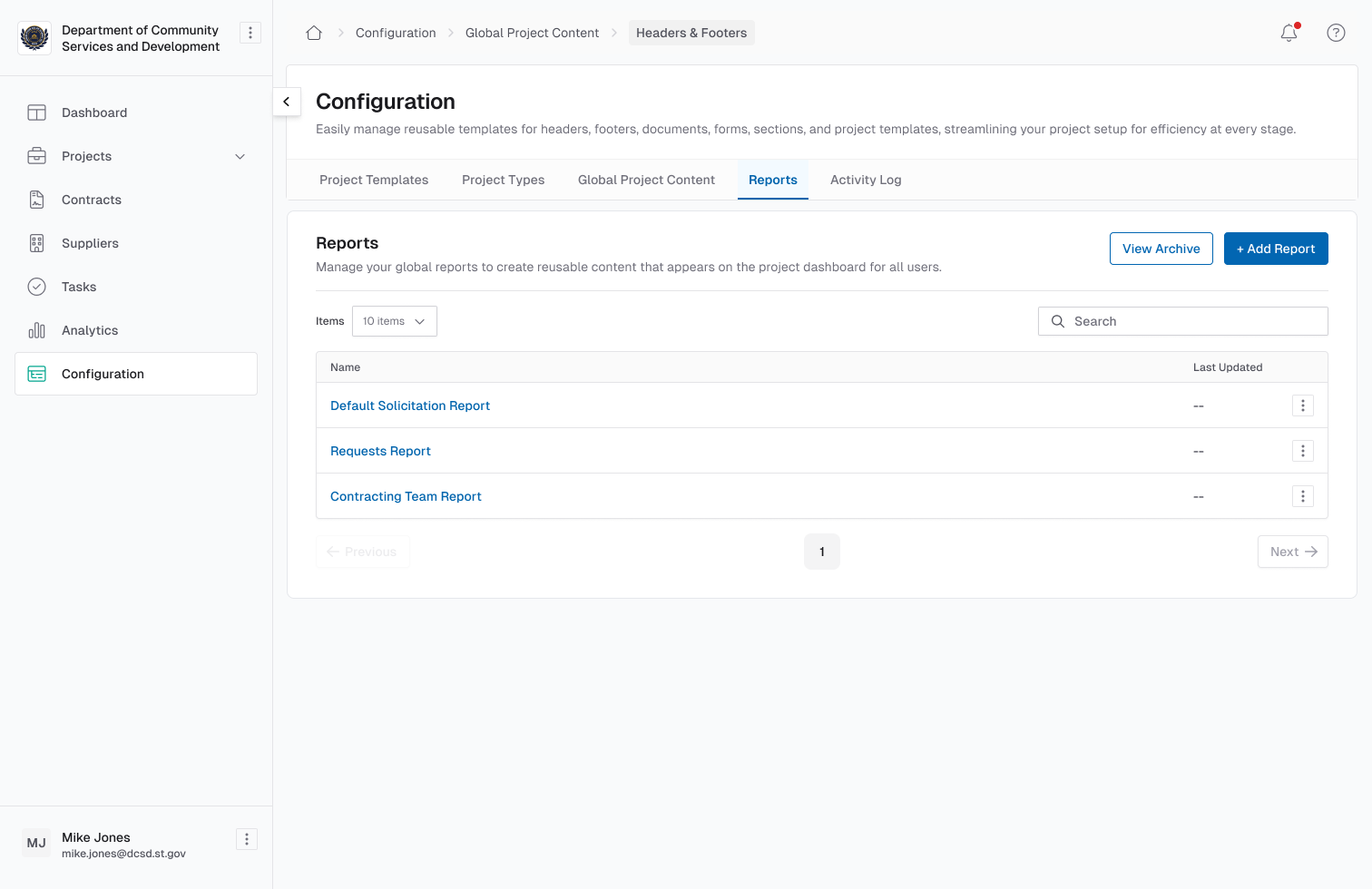
Task: Open the Project Templates tab
Action: point(373,180)
